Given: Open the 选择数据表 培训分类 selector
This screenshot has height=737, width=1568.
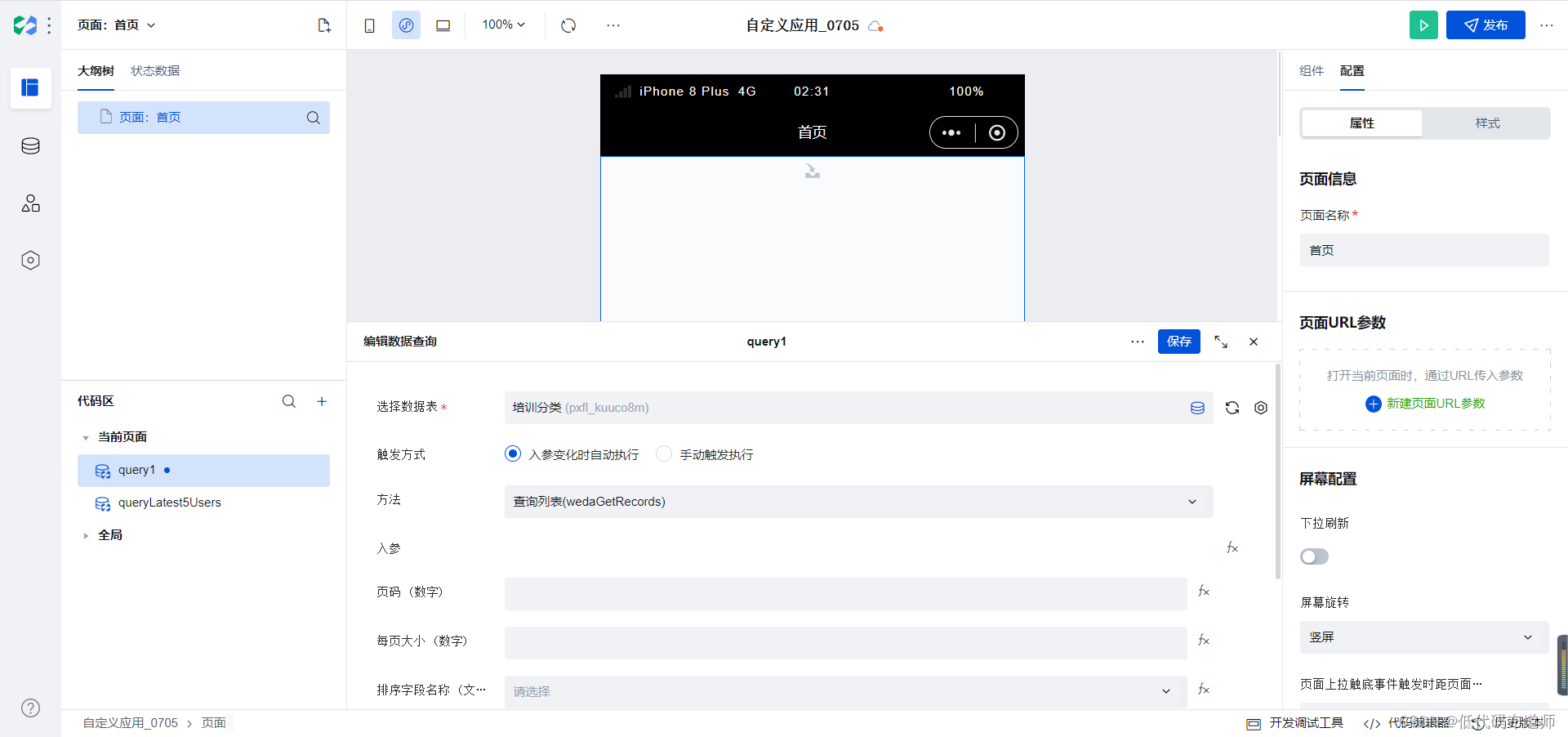Looking at the screenshot, I should coord(858,408).
